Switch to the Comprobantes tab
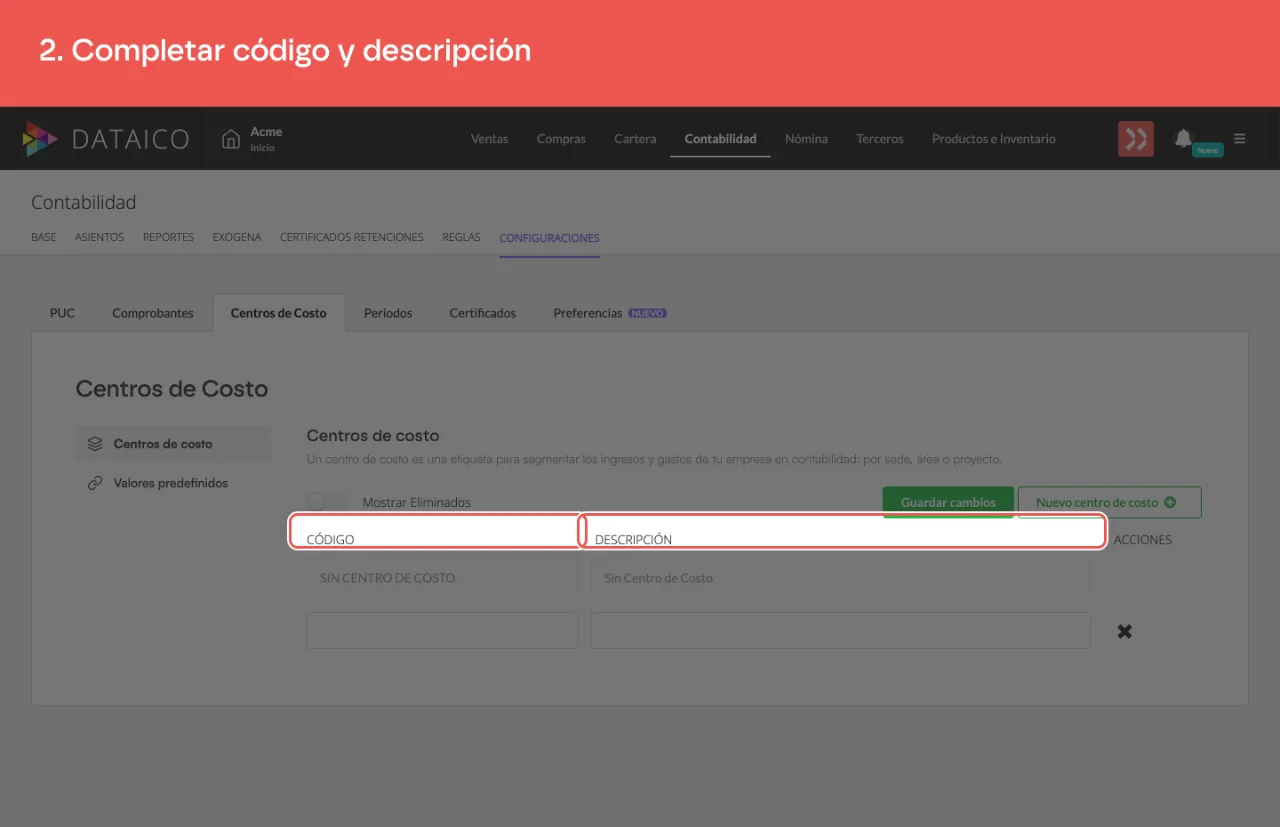 pyautogui.click(x=153, y=313)
